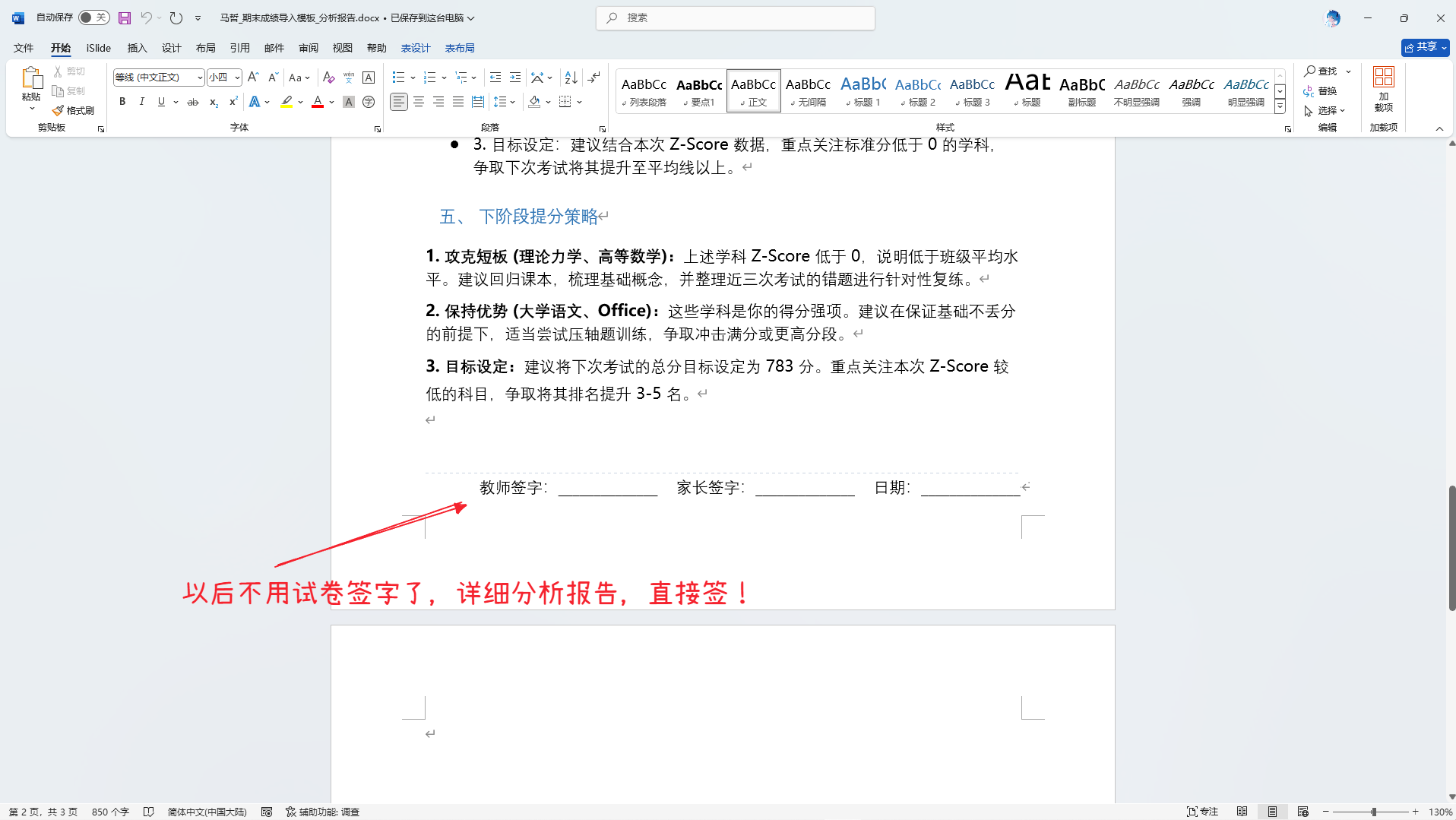The image size is (1456, 820).
Task: Click the Share (共享) button
Action: (x=1425, y=47)
